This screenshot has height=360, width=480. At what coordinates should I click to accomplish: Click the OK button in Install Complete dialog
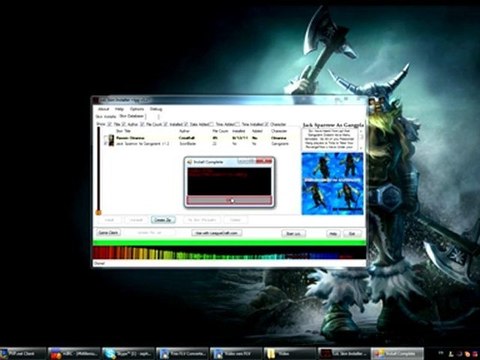point(229,200)
